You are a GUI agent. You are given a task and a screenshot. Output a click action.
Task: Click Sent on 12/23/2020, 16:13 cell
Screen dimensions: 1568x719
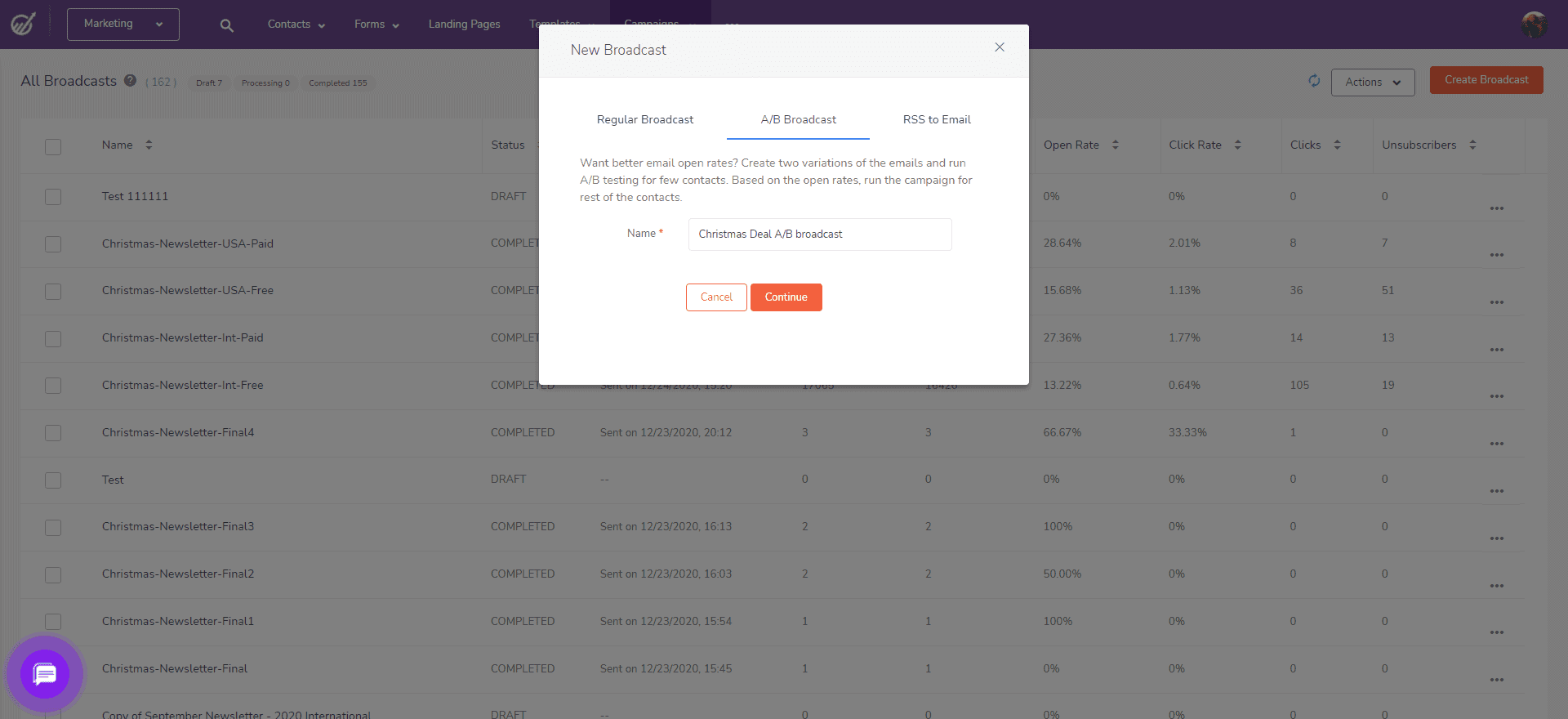[666, 526]
